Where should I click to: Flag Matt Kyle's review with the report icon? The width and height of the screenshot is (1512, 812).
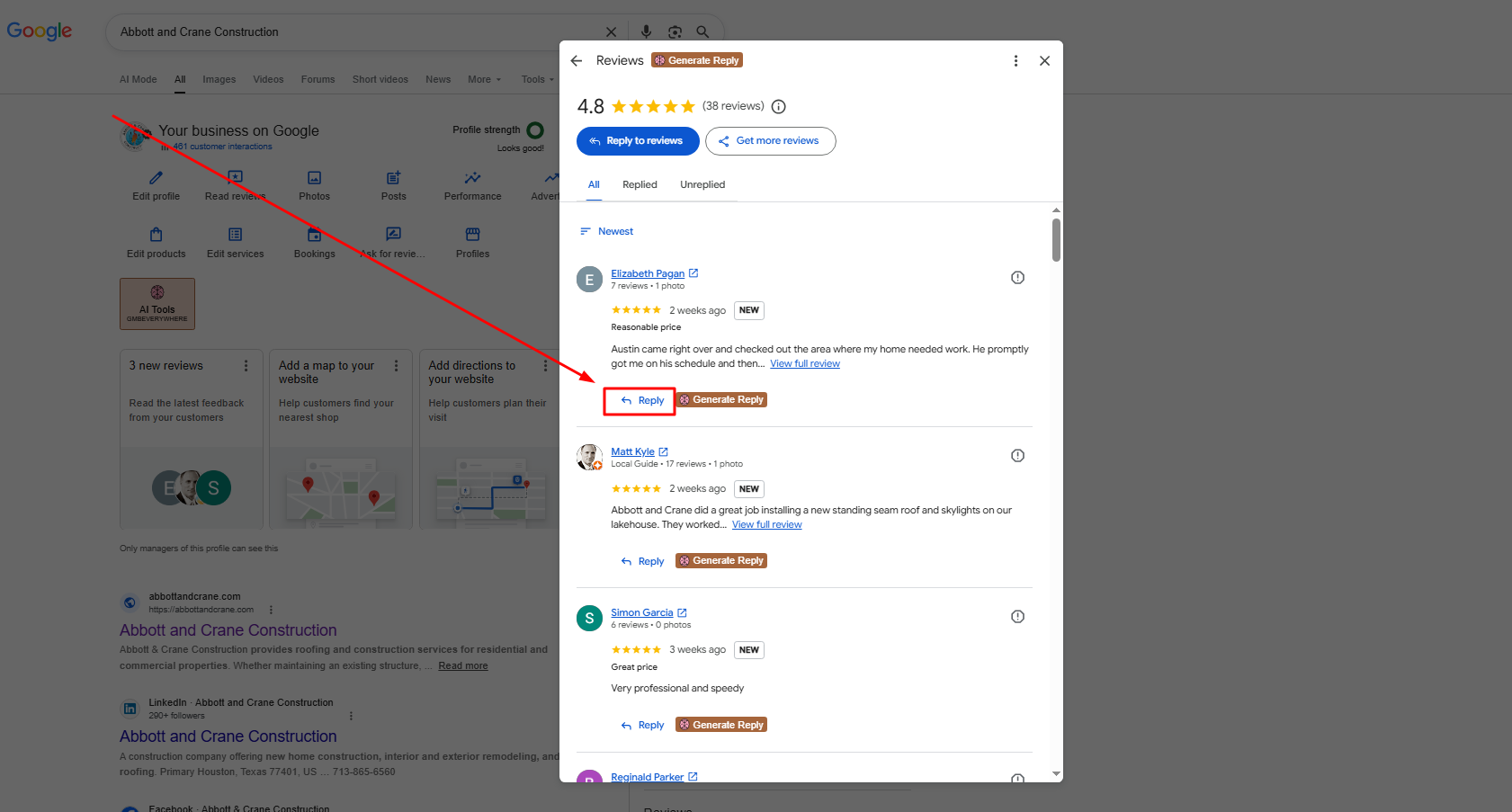1017,456
